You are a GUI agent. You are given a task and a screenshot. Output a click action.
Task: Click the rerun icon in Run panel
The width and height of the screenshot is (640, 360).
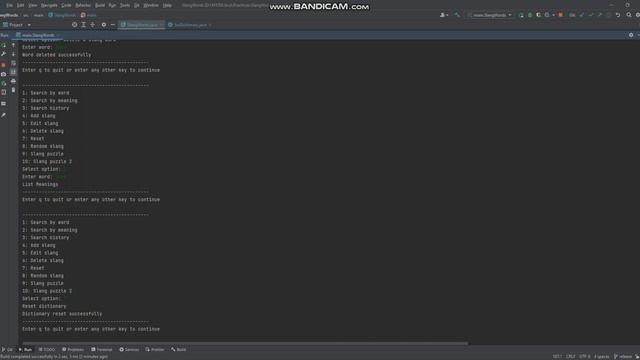(4, 45)
